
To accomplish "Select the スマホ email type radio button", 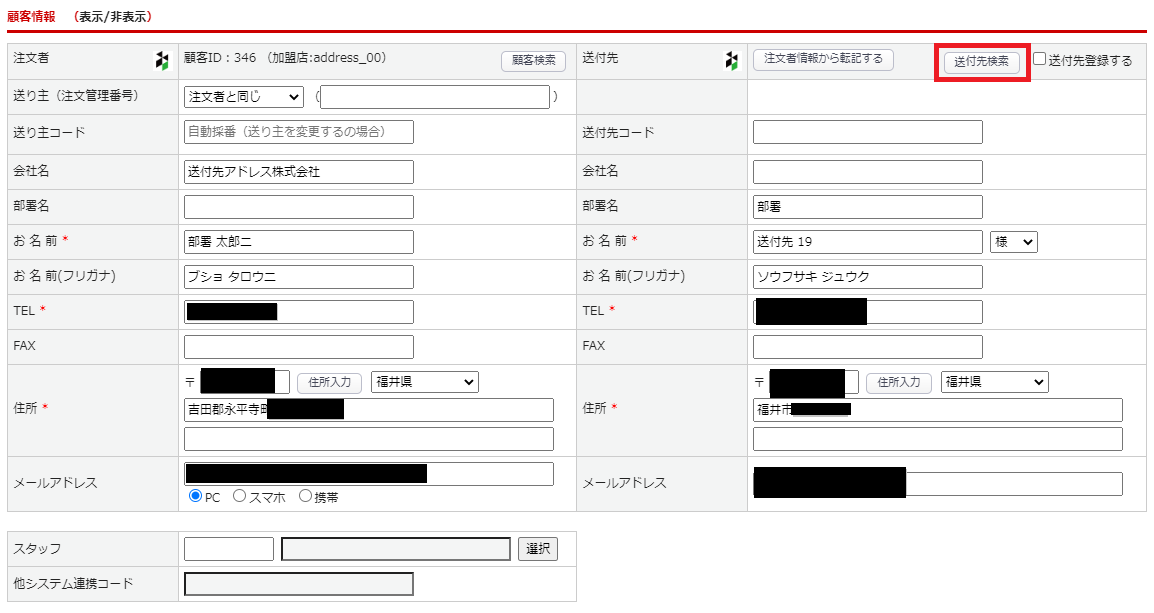I will 239,496.
